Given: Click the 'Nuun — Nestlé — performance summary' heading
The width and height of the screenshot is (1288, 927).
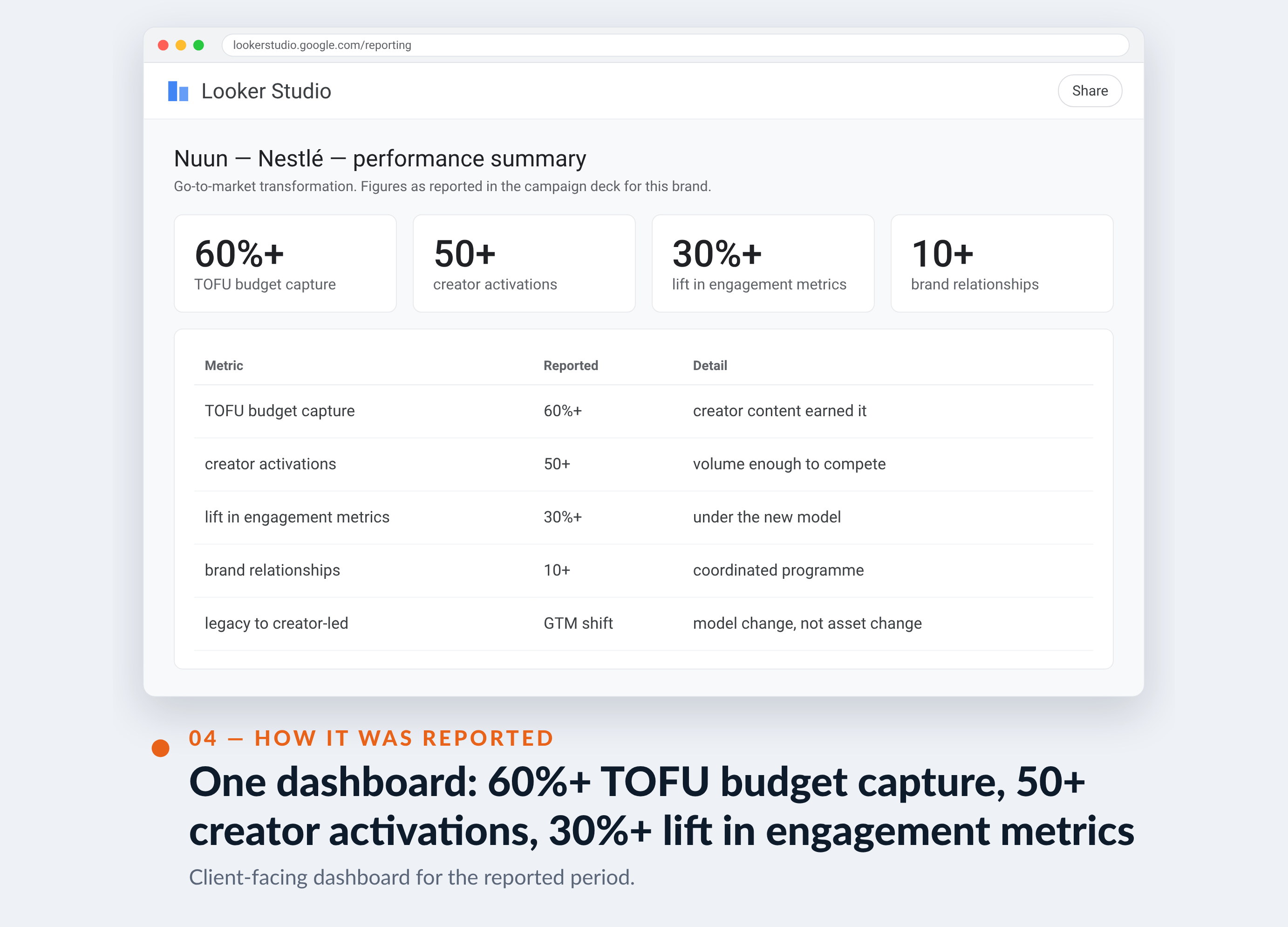Looking at the screenshot, I should coord(380,158).
